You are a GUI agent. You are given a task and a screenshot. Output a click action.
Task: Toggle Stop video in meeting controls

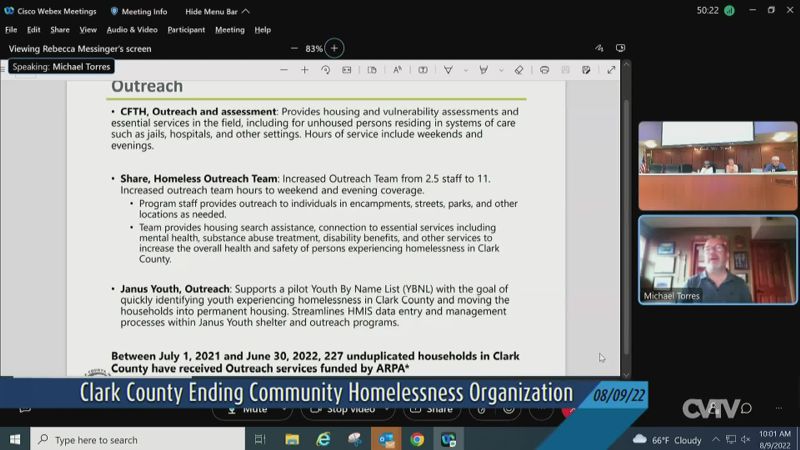[345, 409]
